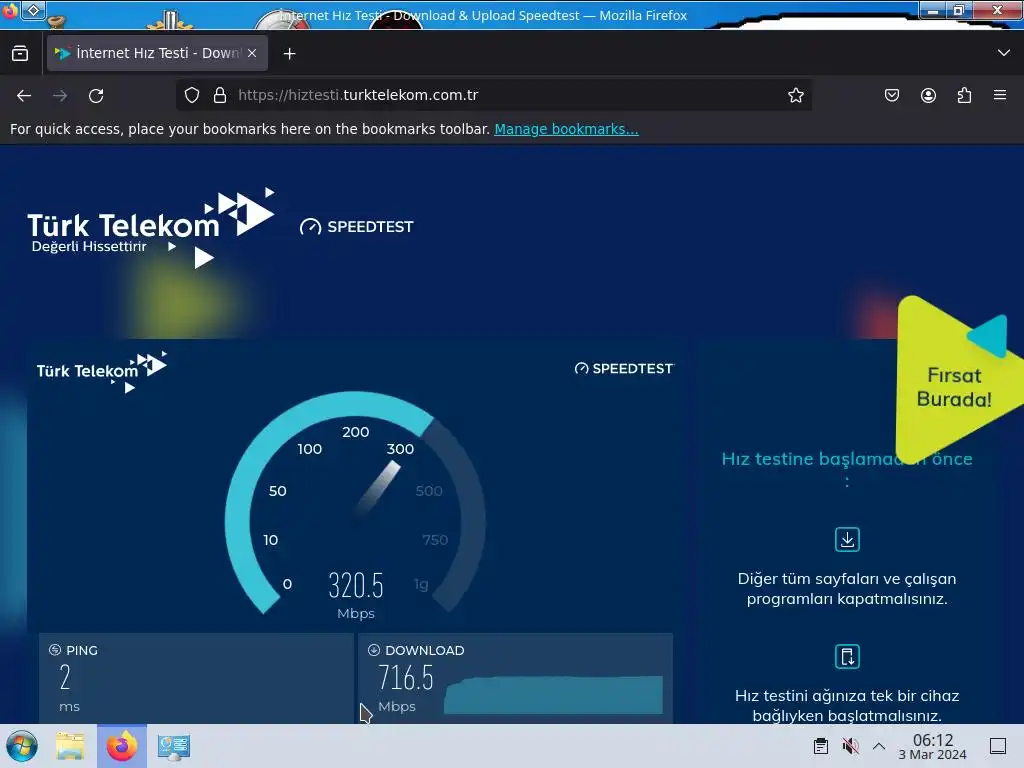Select the İnternet Hız Testi tab

157,53
